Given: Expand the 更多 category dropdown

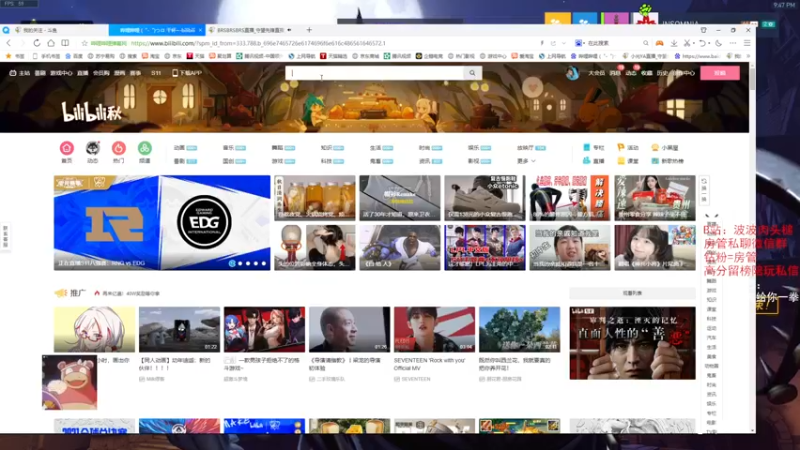Looking at the screenshot, I should [x=526, y=161].
